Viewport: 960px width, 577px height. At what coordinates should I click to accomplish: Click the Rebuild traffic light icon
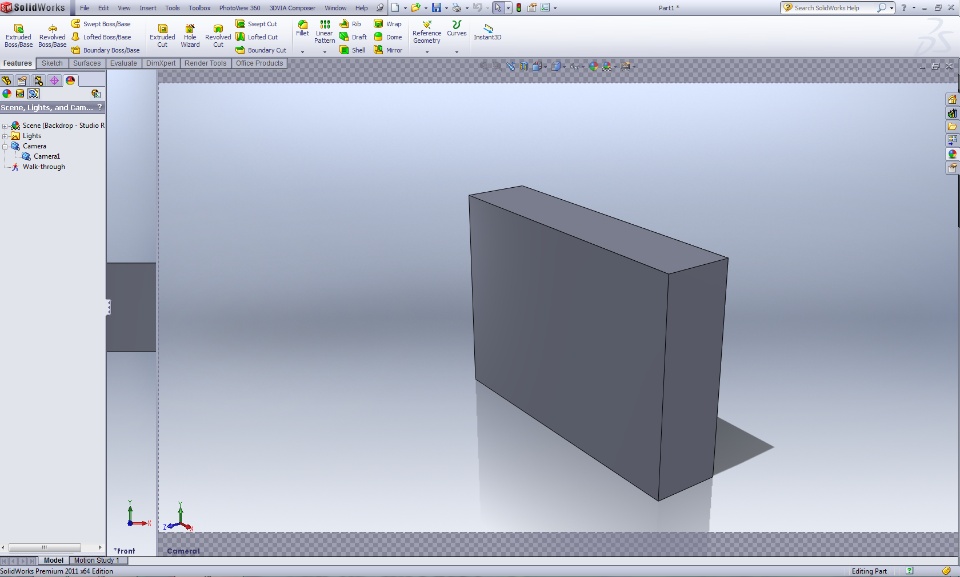coord(519,8)
